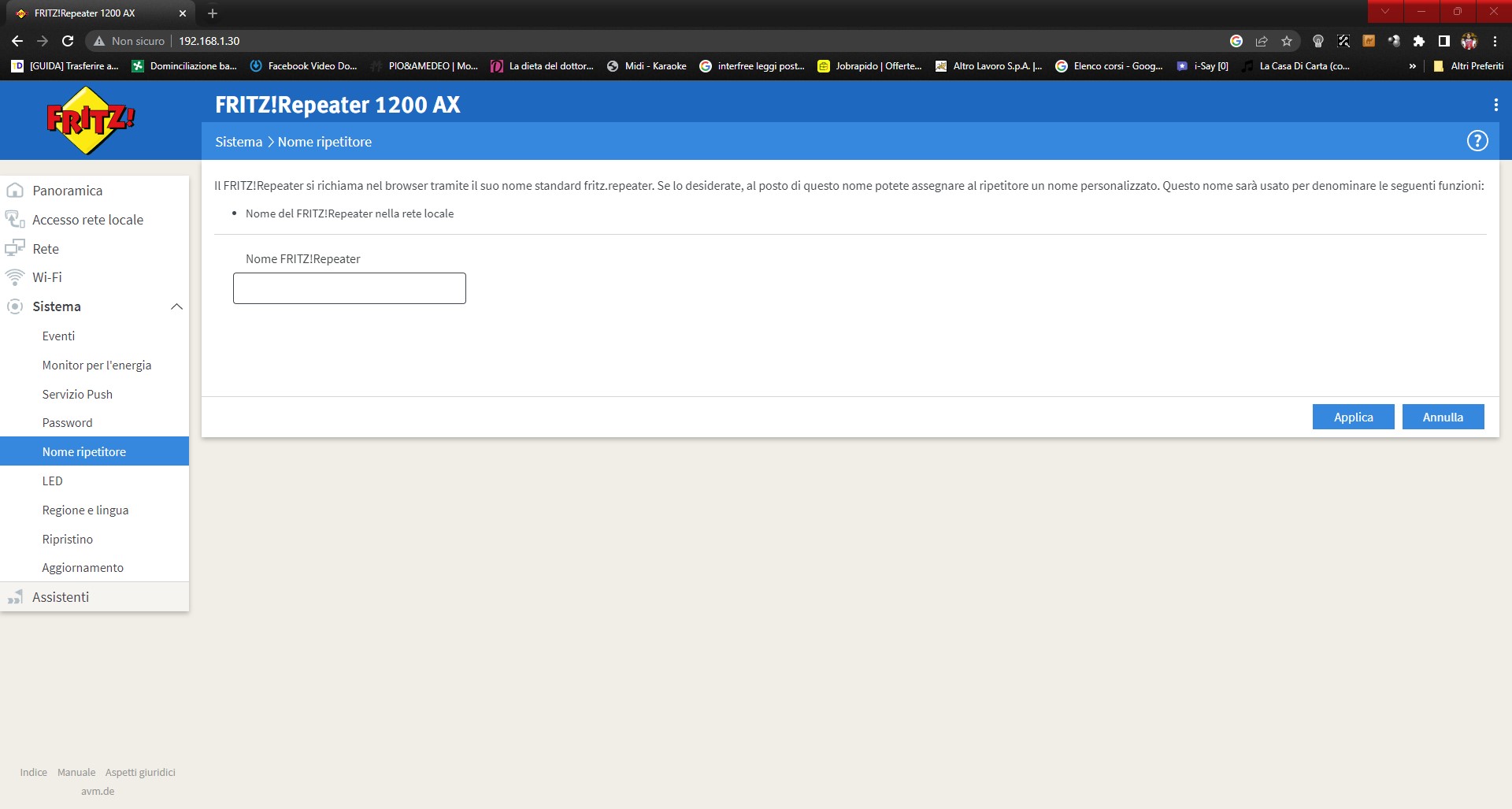The height and width of the screenshot is (809, 1512).
Task: Open Aspetti giuridici footer link
Action: point(140,772)
